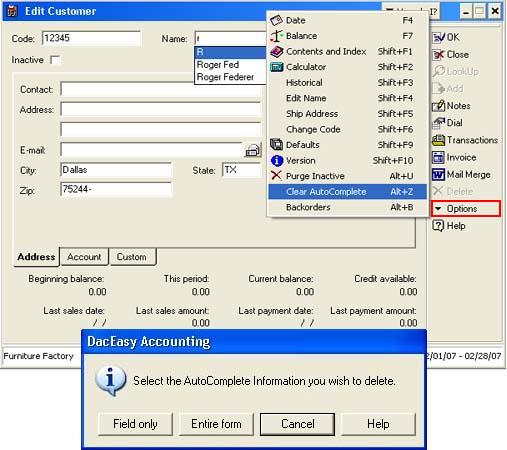
Task: Click the e-mail send icon beside E-mail field
Action: coord(253,150)
